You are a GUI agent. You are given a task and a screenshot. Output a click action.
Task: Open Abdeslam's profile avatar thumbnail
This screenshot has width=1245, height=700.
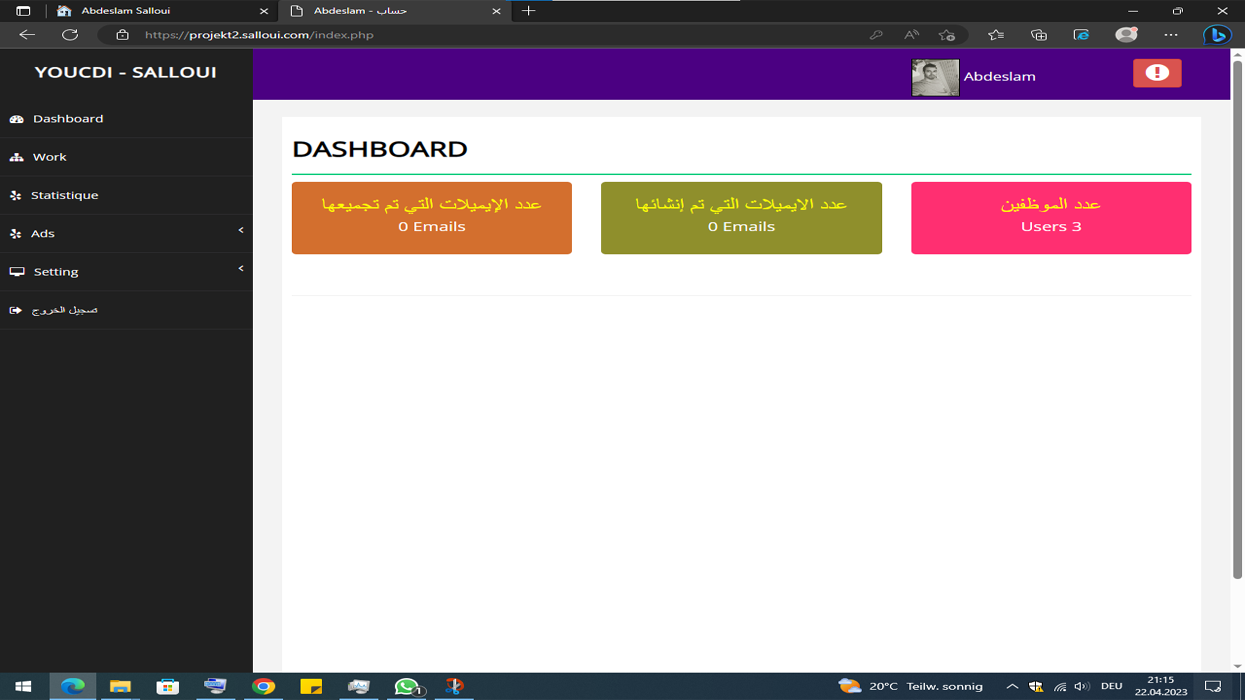pos(935,77)
